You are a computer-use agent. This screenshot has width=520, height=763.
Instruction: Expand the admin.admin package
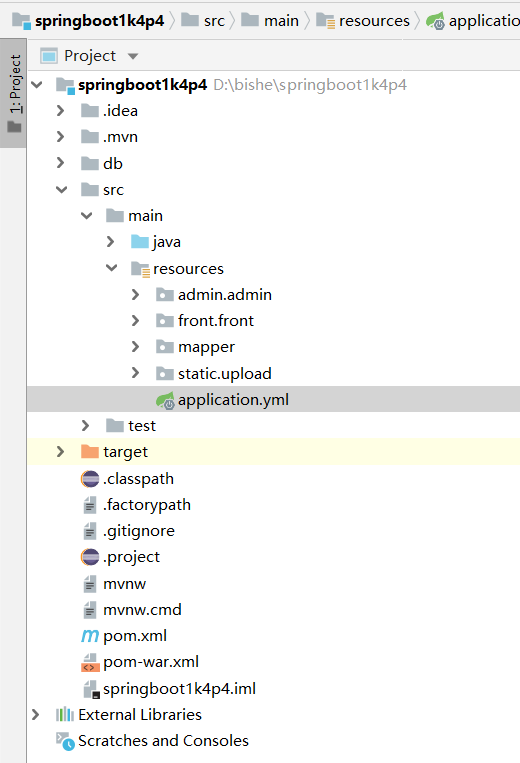point(136,294)
